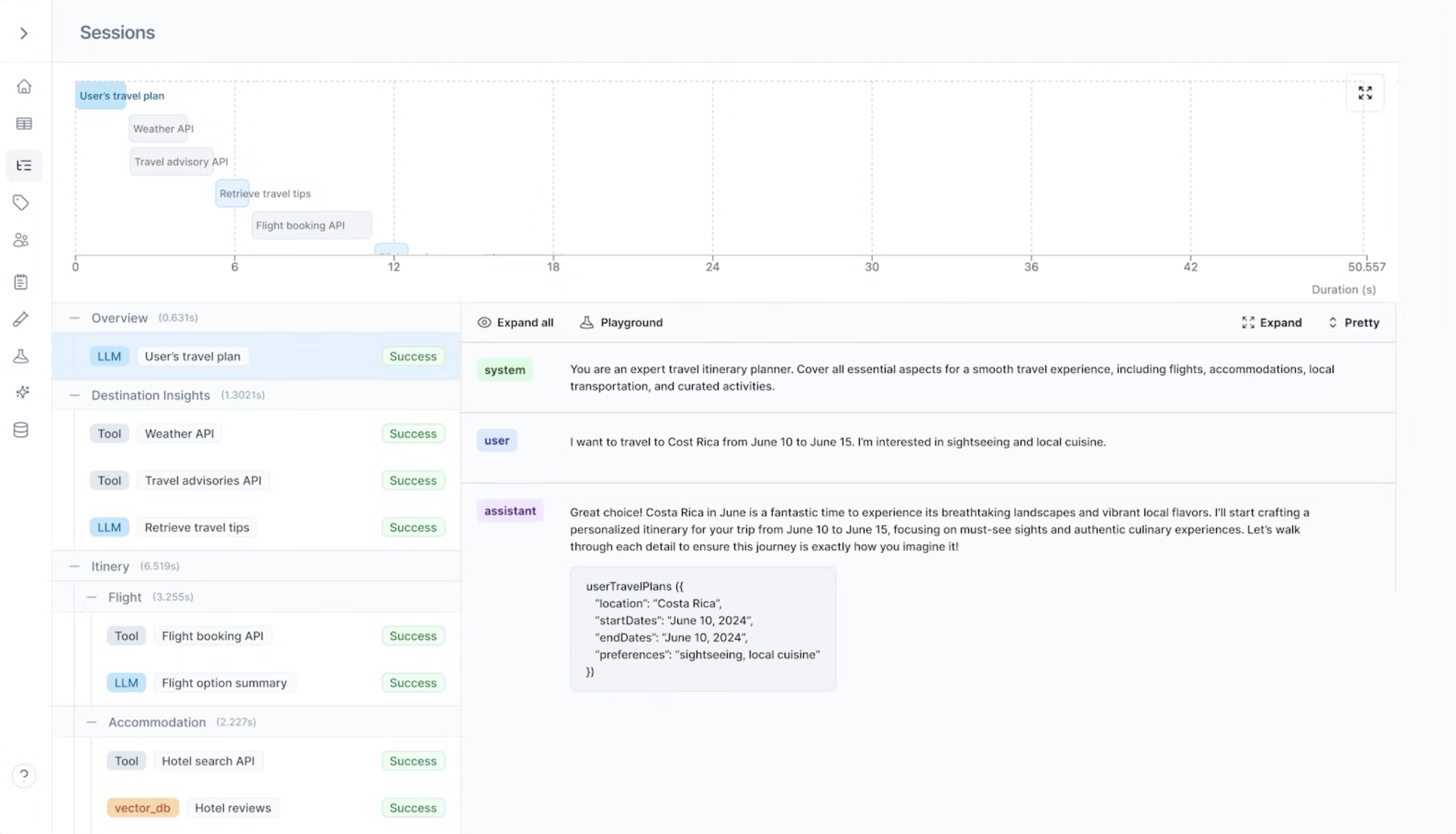Collapse the Destination Insights section

(74, 395)
